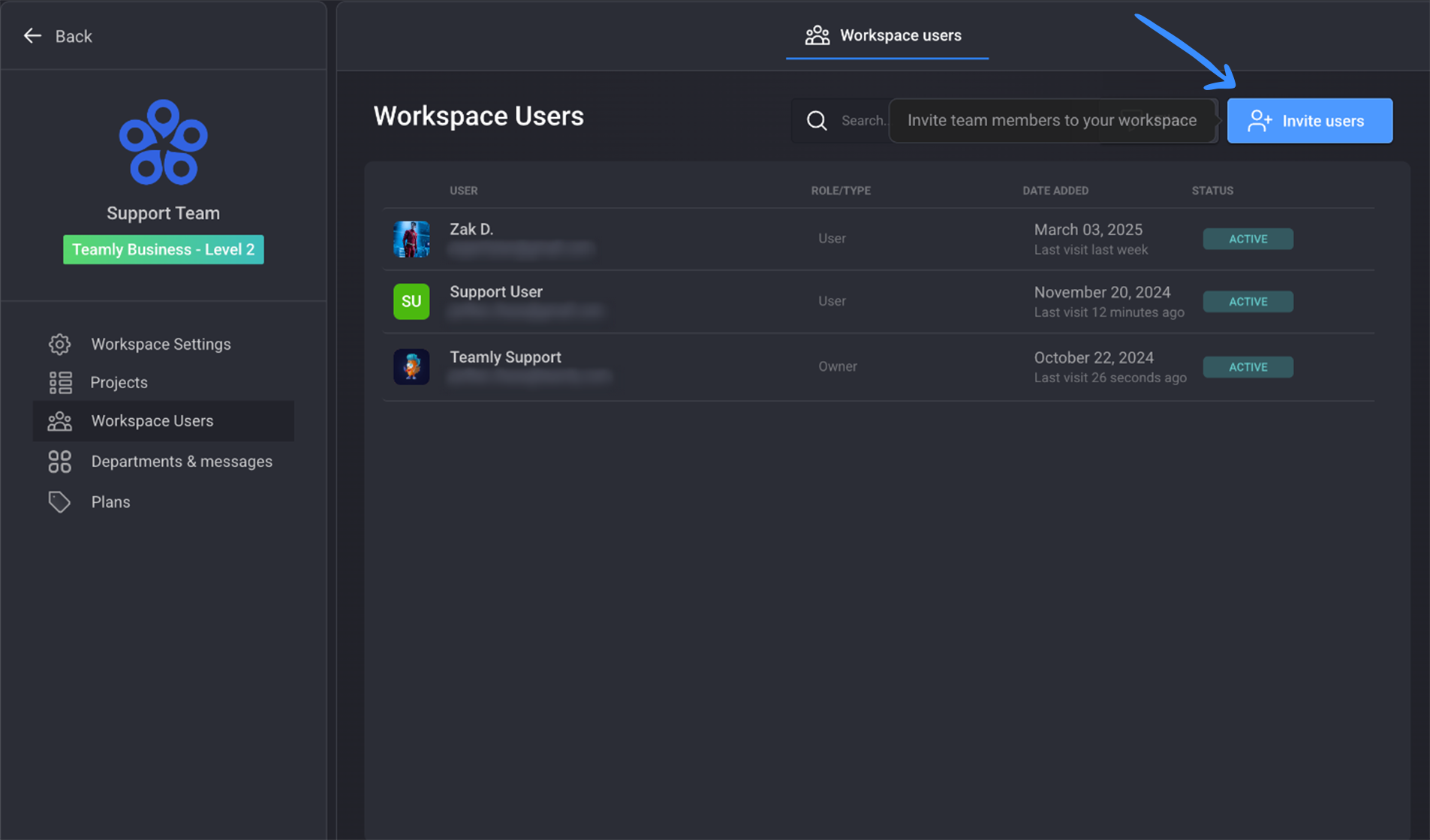Click Zak D.'s ACTIVE status badge

pos(1248,239)
